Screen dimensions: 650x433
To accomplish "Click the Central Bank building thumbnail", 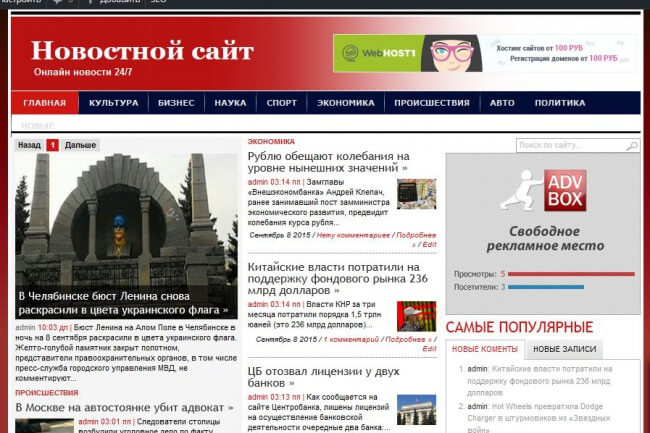I will click(x=416, y=409).
